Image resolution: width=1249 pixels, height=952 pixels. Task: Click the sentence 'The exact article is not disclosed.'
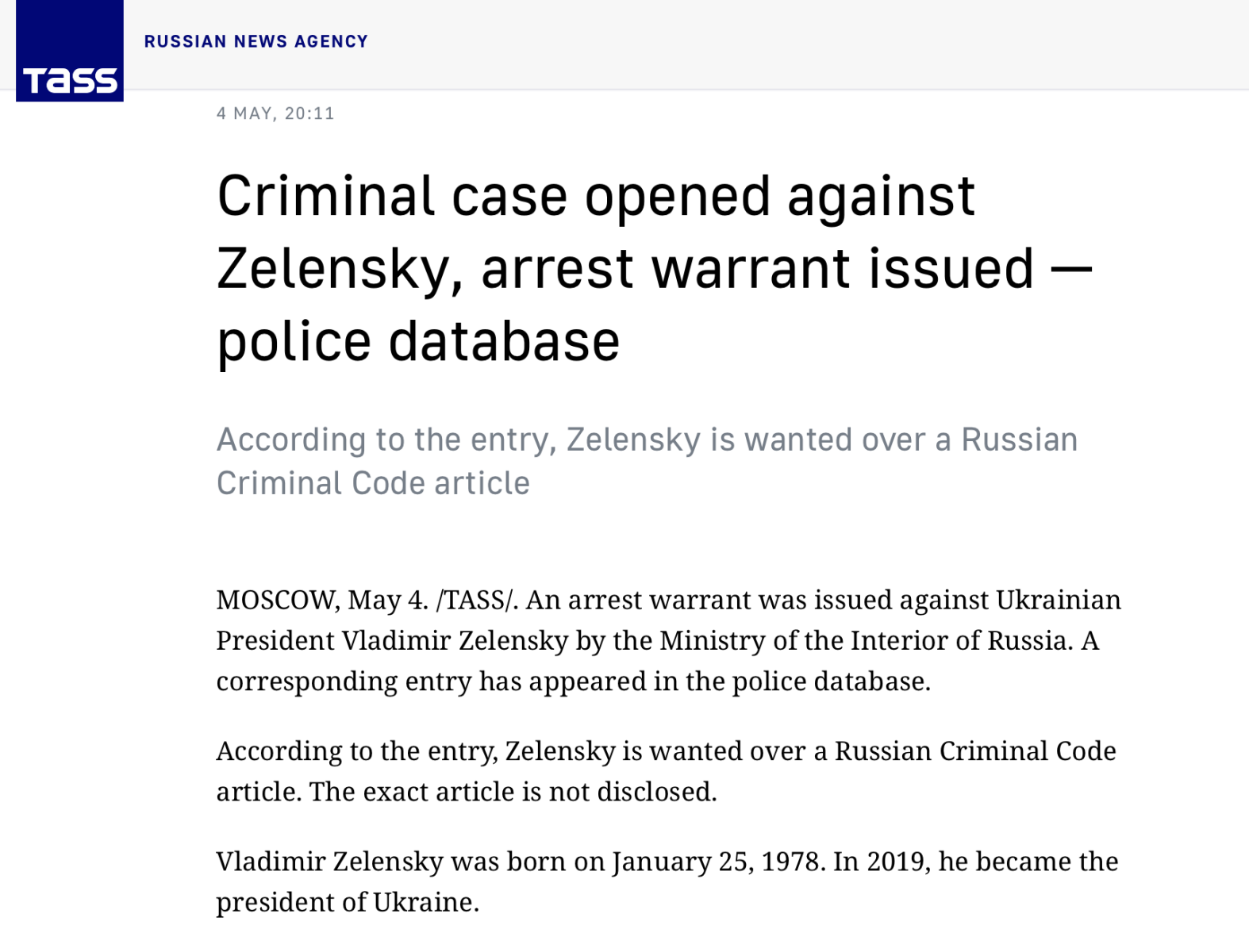click(x=513, y=792)
